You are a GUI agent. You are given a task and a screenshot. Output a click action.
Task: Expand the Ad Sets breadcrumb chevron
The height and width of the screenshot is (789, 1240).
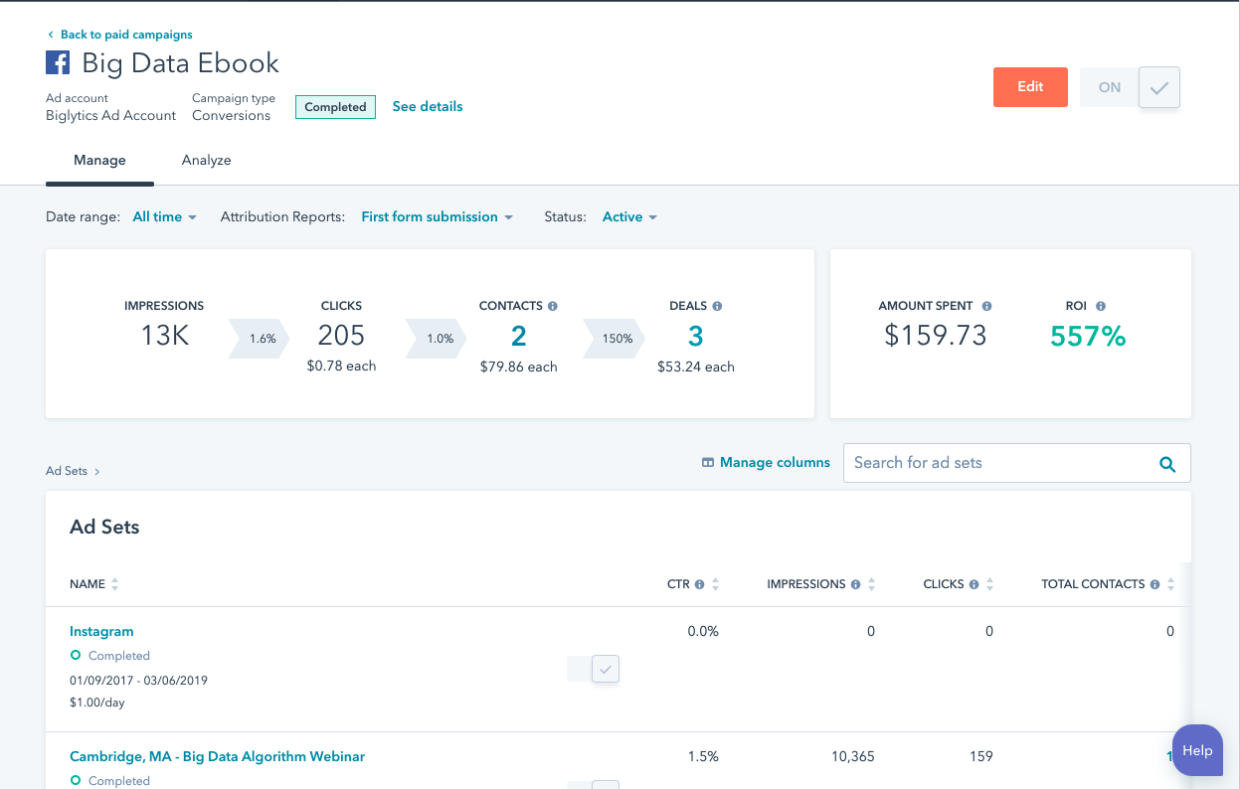(97, 471)
